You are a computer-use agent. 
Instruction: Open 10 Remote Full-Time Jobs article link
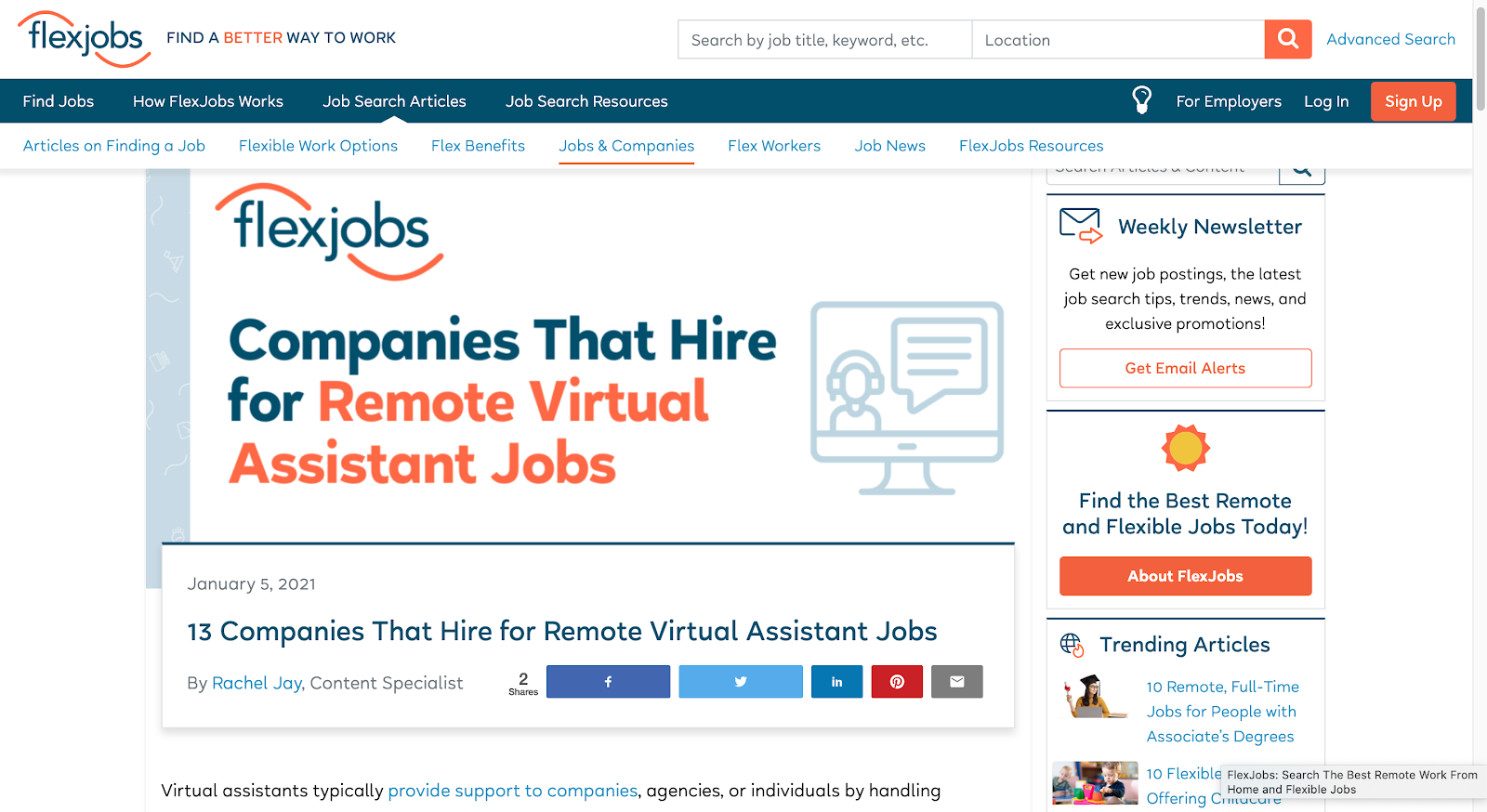(x=1222, y=712)
